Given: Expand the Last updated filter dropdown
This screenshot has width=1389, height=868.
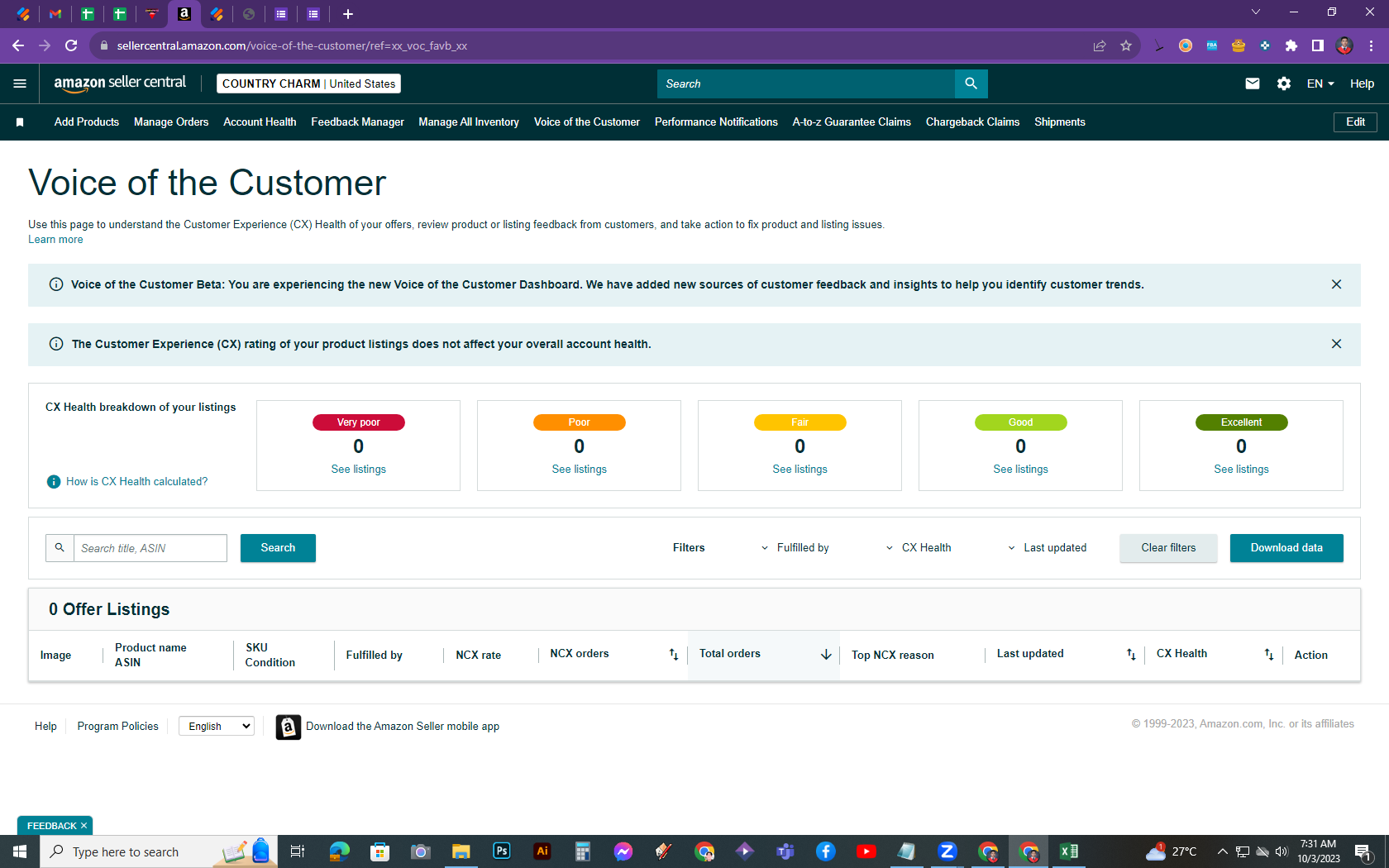Looking at the screenshot, I should [1047, 548].
